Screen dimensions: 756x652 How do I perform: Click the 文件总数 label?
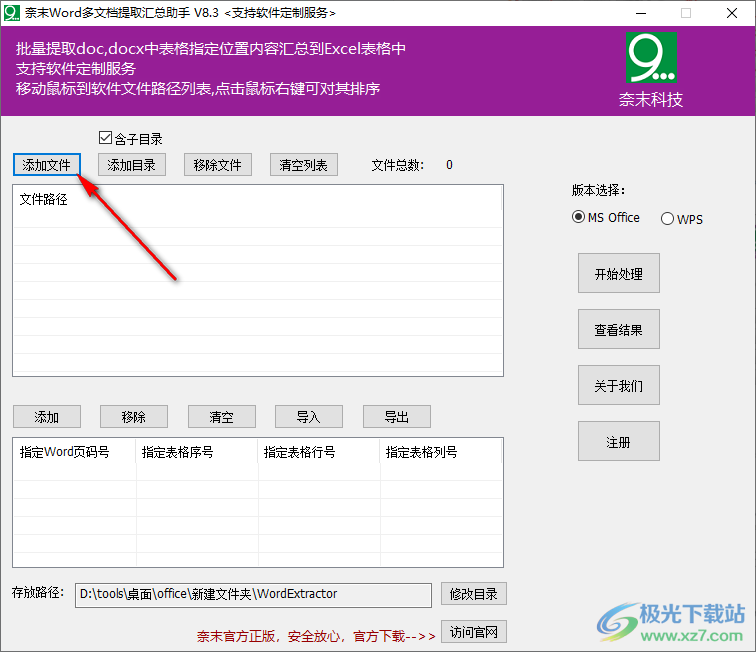tap(398, 165)
